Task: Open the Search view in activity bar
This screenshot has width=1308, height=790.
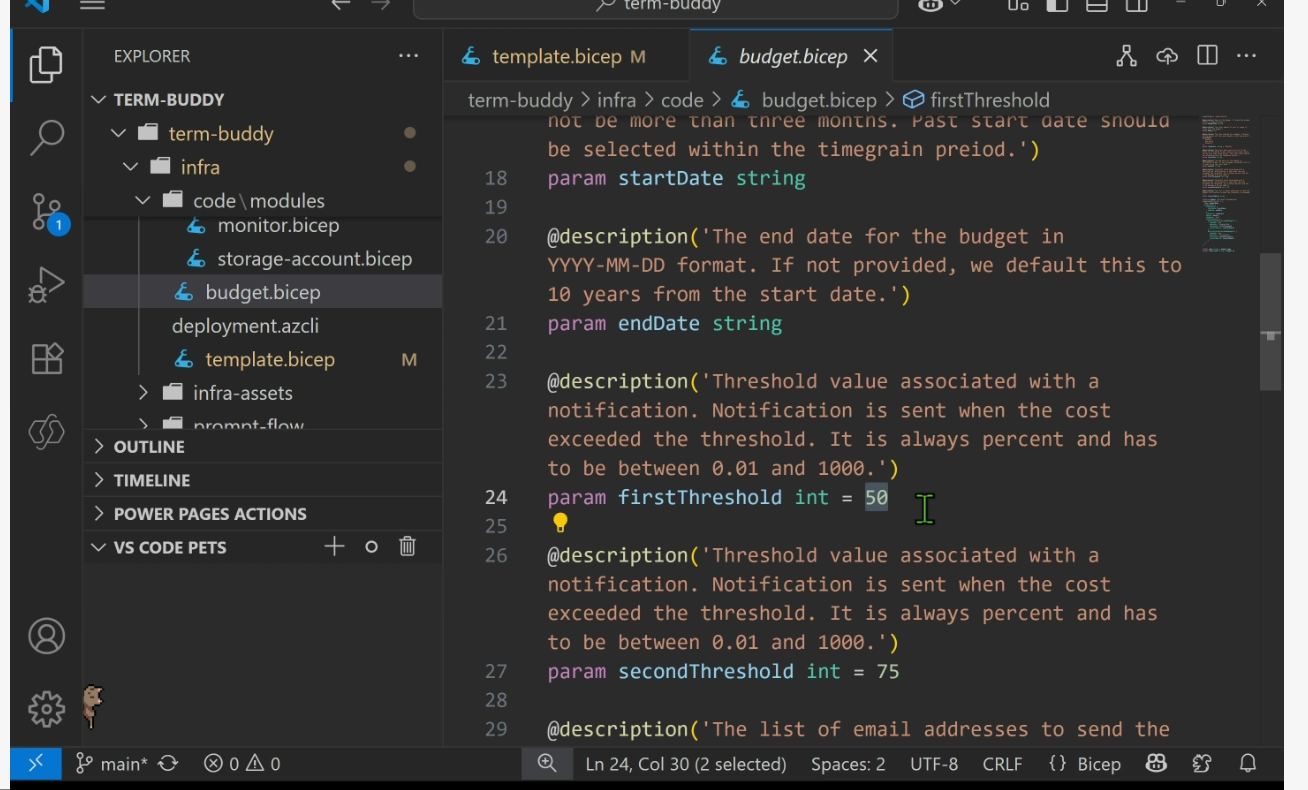Action: click(x=46, y=137)
